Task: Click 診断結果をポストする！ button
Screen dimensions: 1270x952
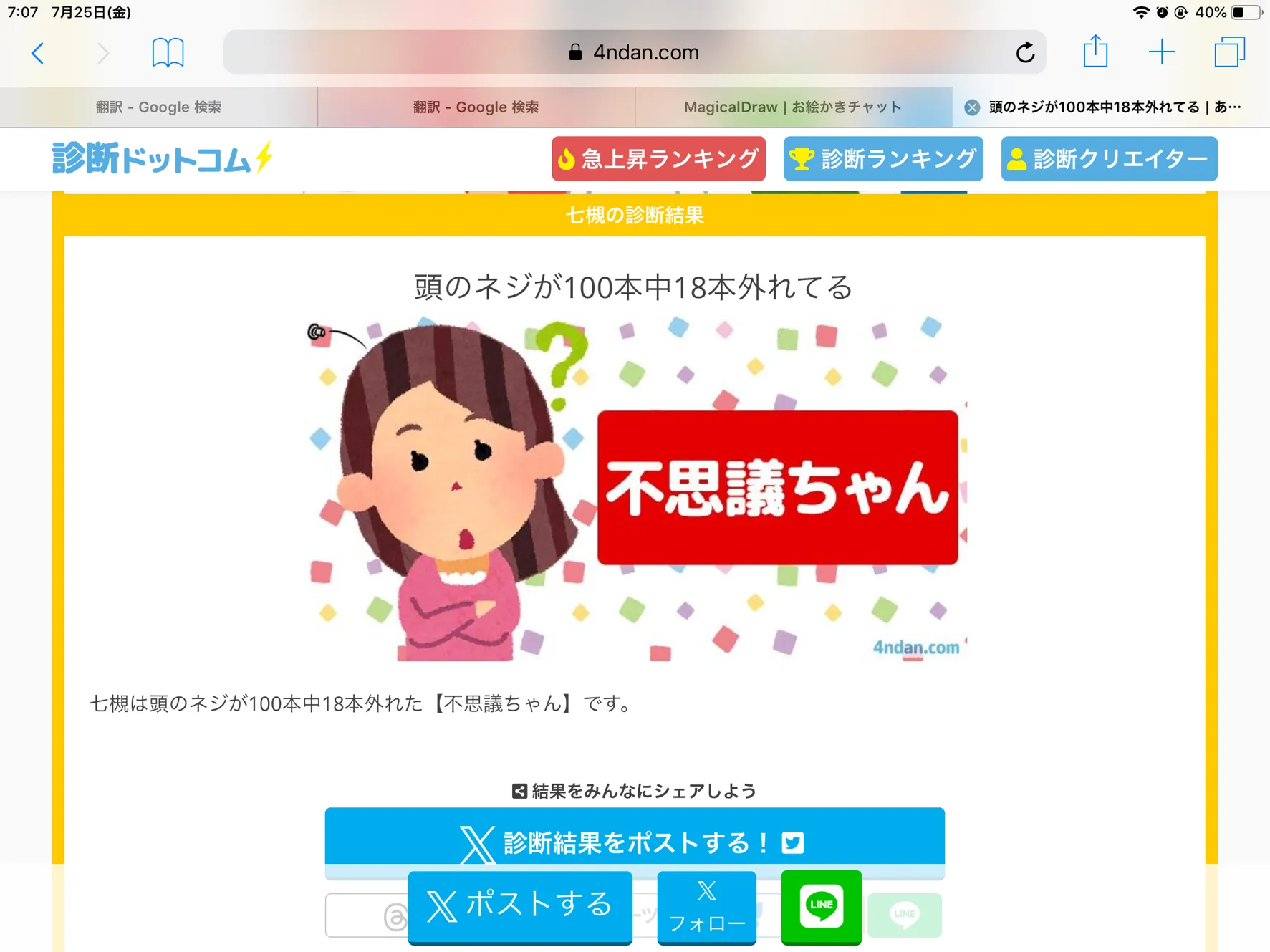Action: [x=635, y=842]
